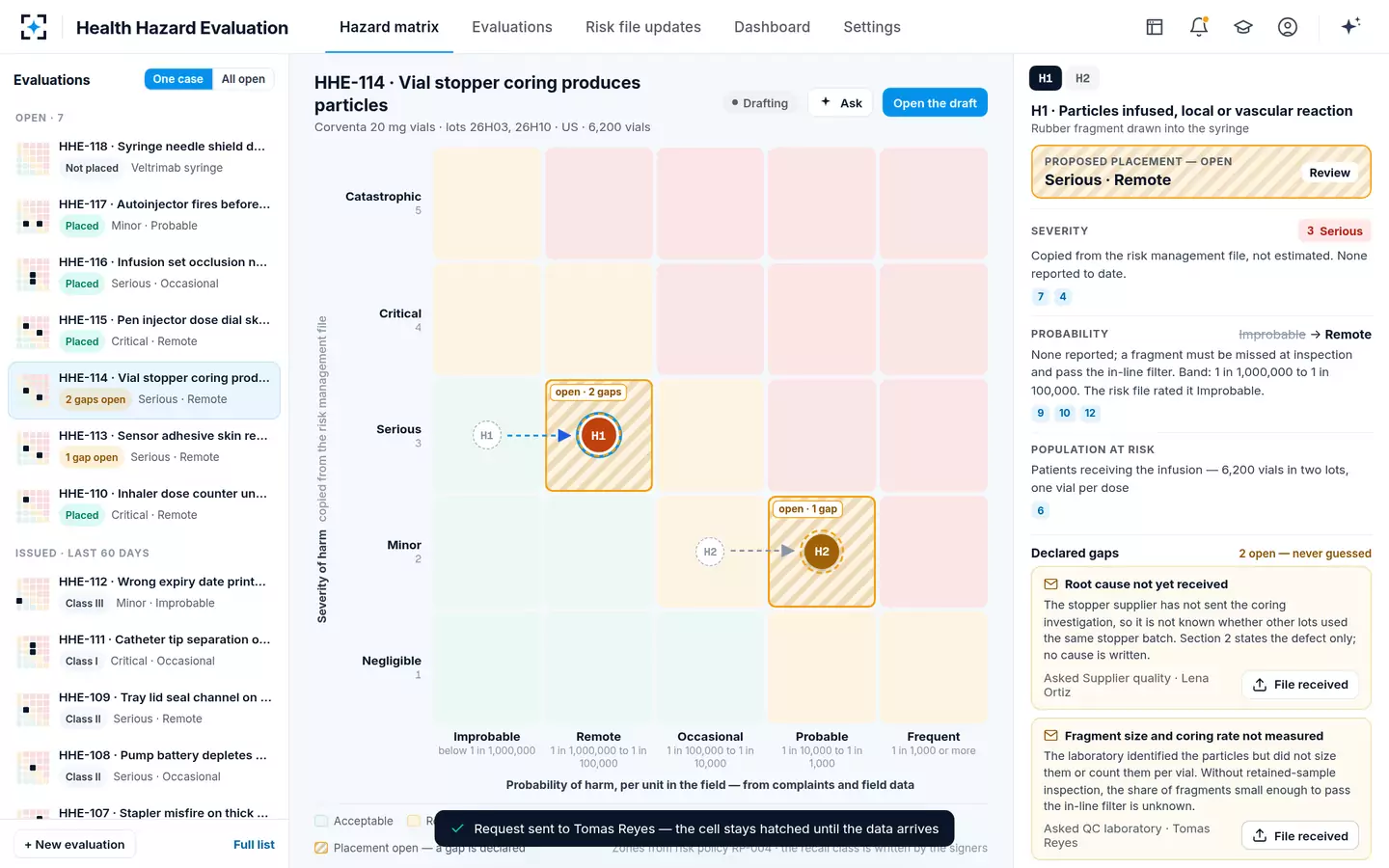Select the H2 hazard tab

1082,78
